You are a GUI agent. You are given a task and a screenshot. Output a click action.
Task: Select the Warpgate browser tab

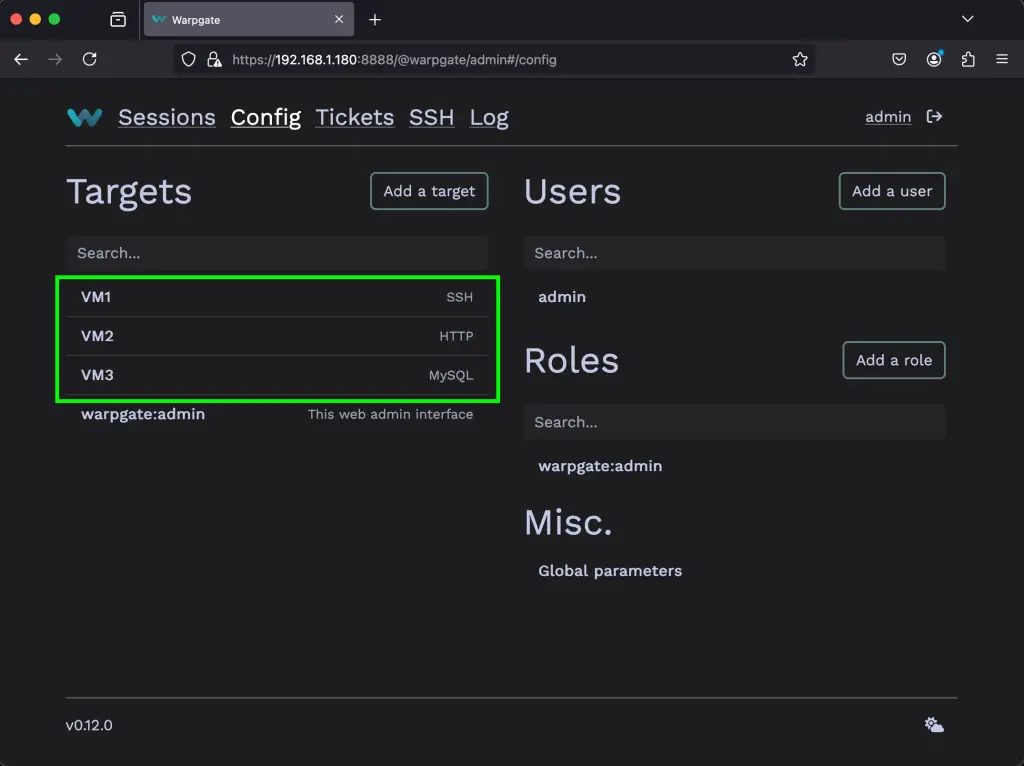240,19
